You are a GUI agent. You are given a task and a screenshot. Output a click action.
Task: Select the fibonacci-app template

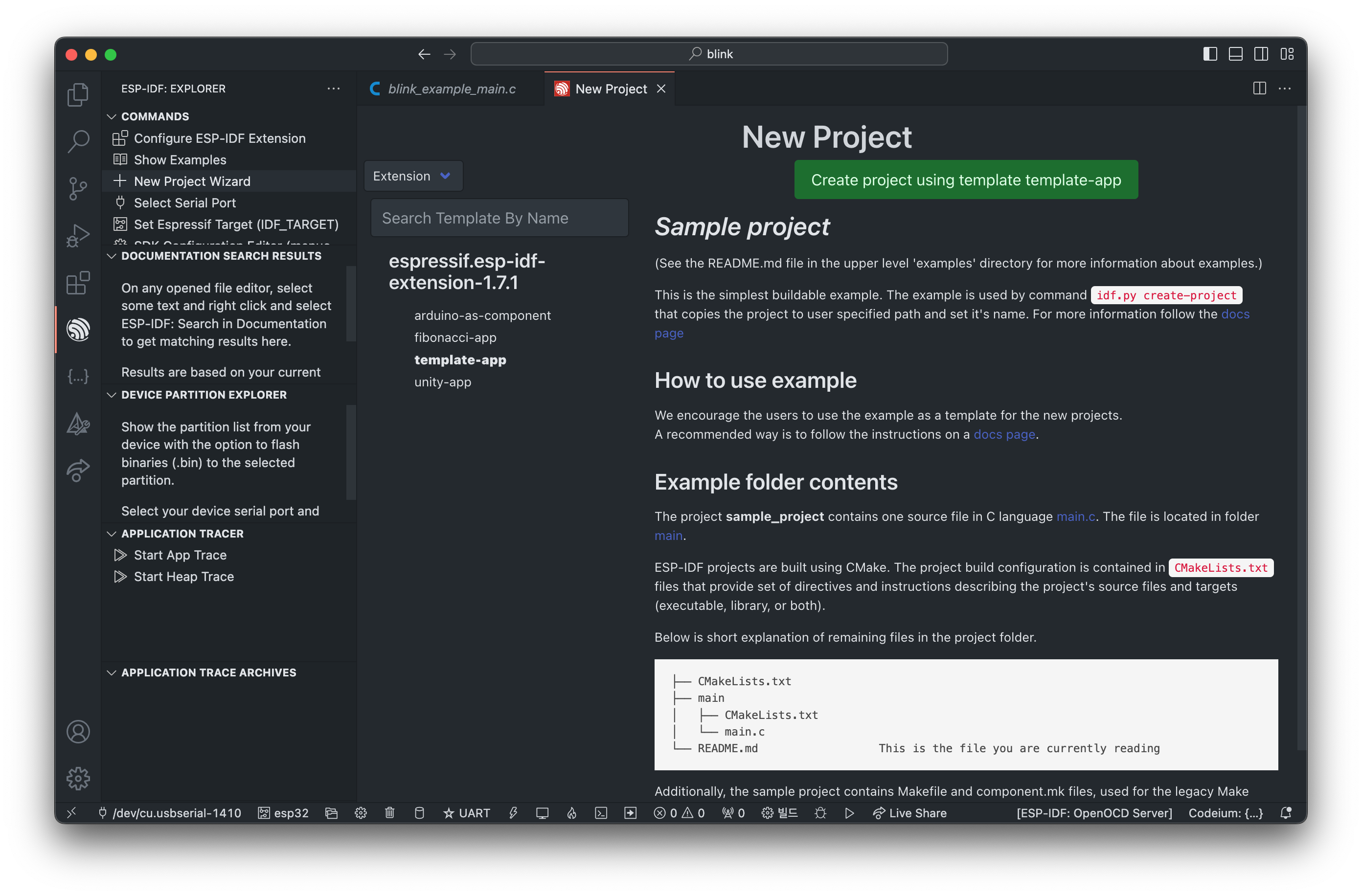(x=455, y=337)
